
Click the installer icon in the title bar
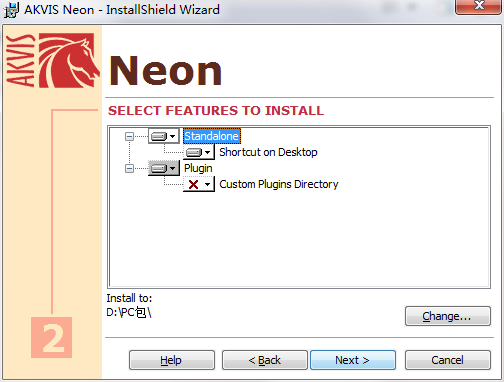tap(11, 10)
